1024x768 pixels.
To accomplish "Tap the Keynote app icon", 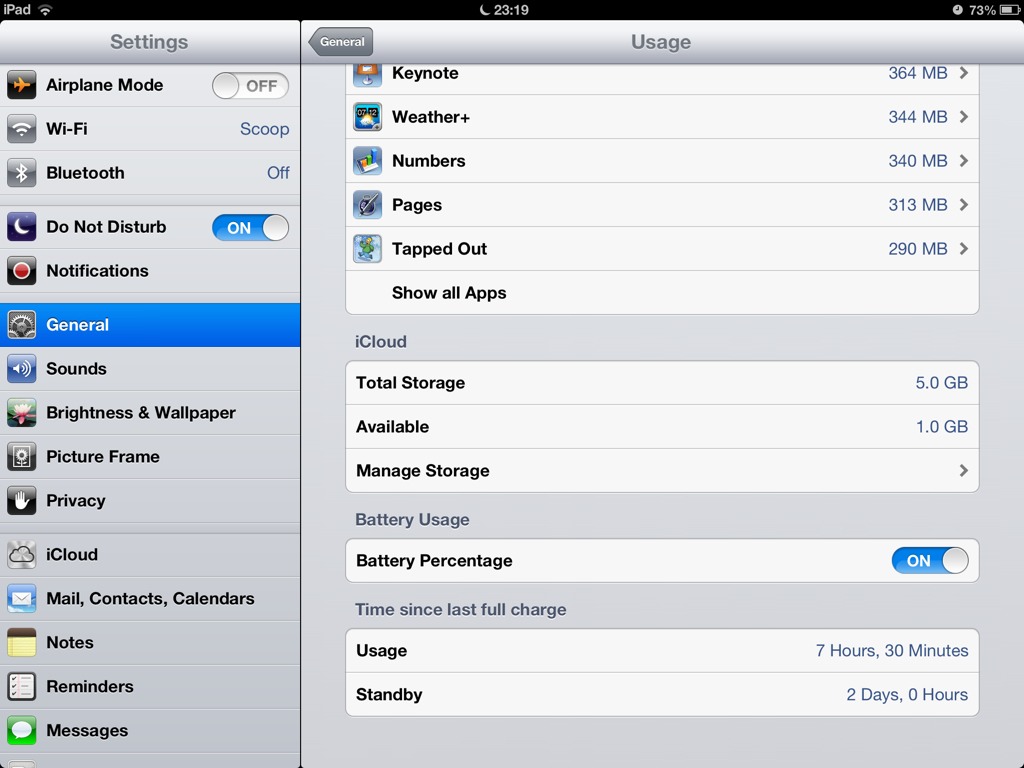I will (x=368, y=74).
